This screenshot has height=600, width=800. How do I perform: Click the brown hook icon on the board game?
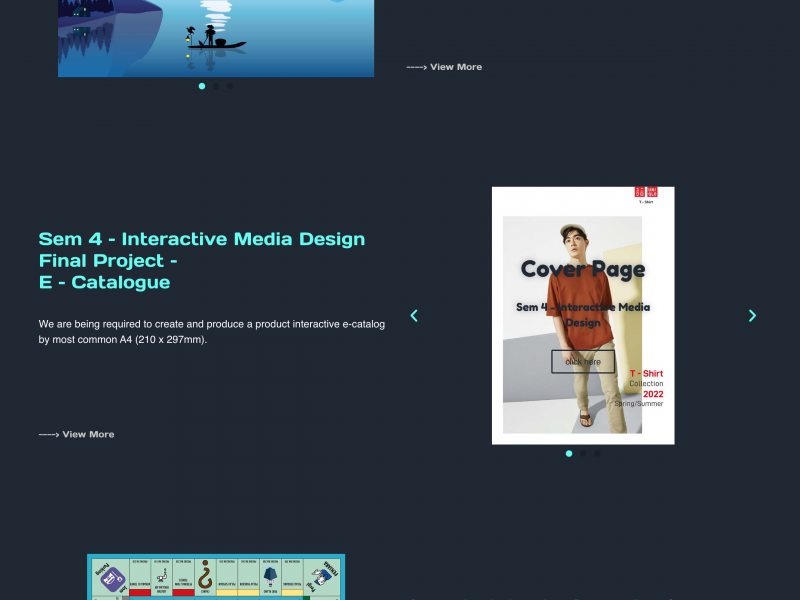[x=206, y=578]
